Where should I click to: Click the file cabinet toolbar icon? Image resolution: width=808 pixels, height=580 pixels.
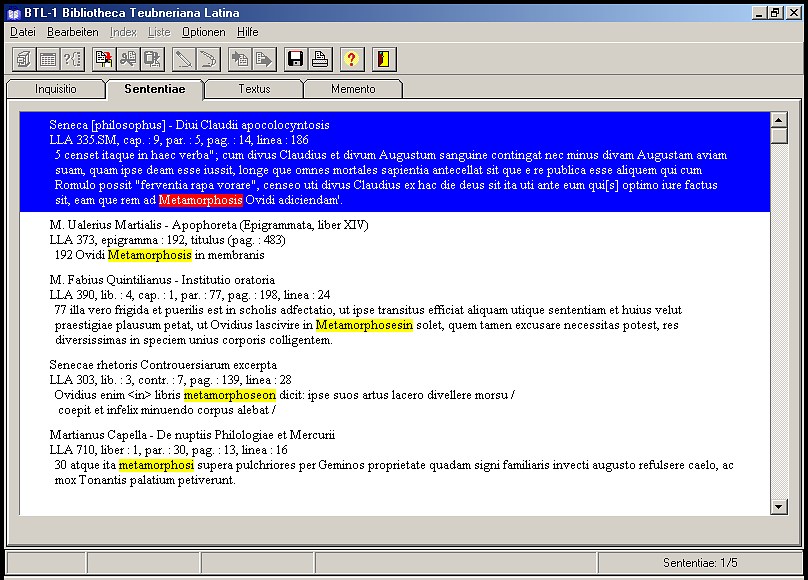pos(24,59)
